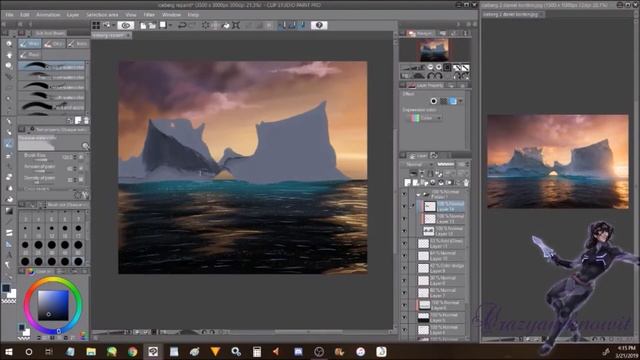
Task: Click the four-squares grid icon in the command bar
Action: coord(96,25)
